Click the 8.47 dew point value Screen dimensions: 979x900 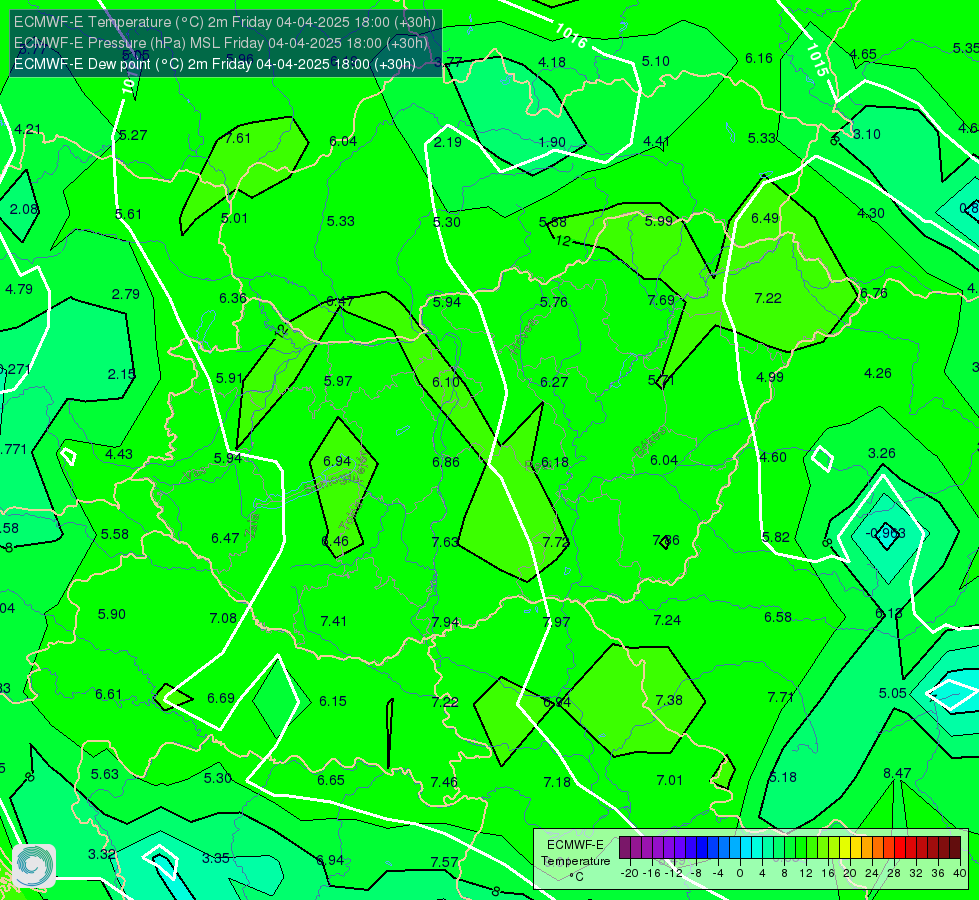tap(897, 773)
